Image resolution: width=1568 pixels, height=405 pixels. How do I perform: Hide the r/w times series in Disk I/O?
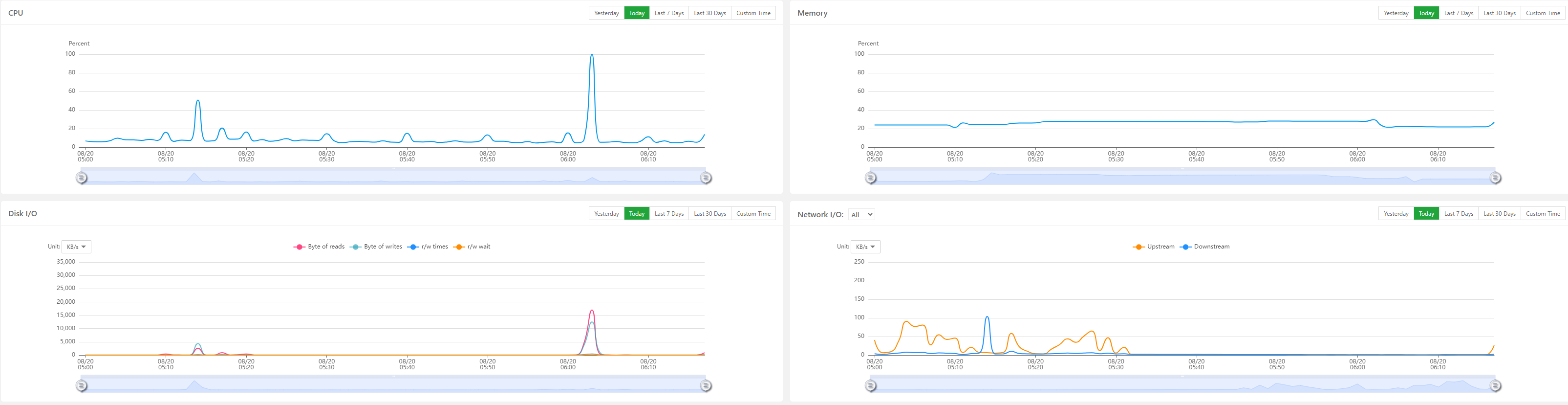(428, 247)
